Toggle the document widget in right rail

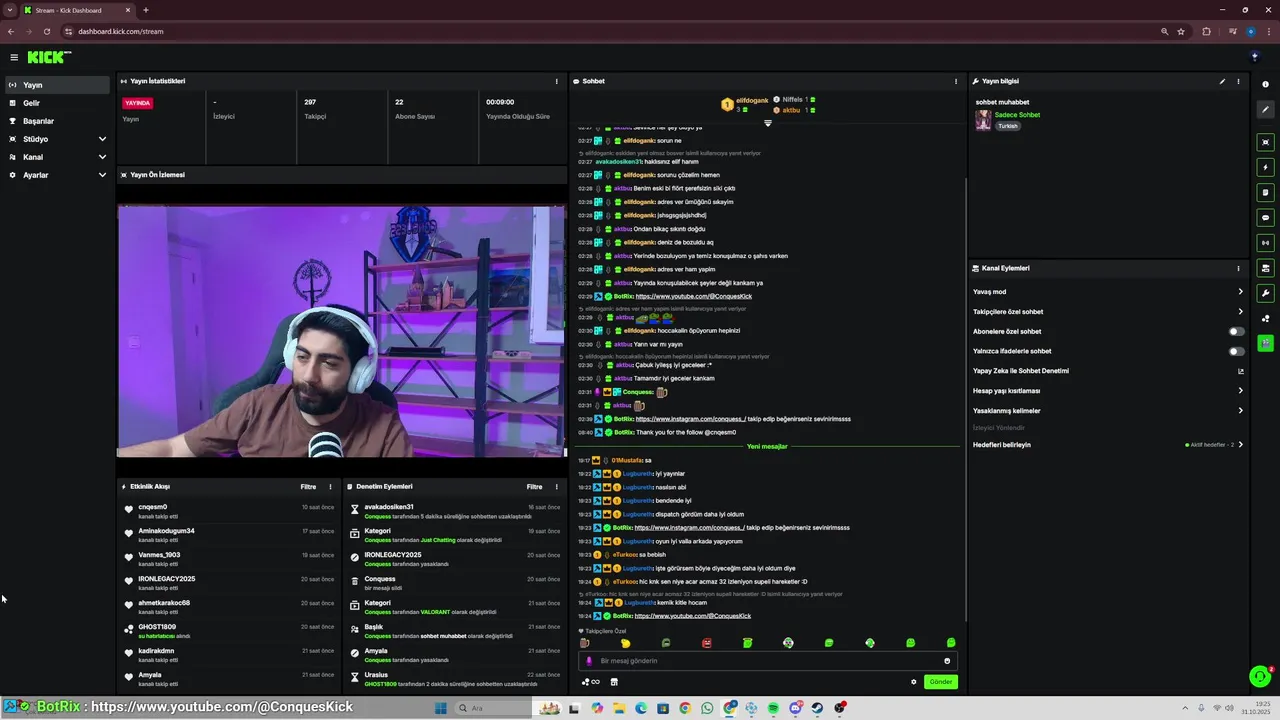click(1266, 192)
